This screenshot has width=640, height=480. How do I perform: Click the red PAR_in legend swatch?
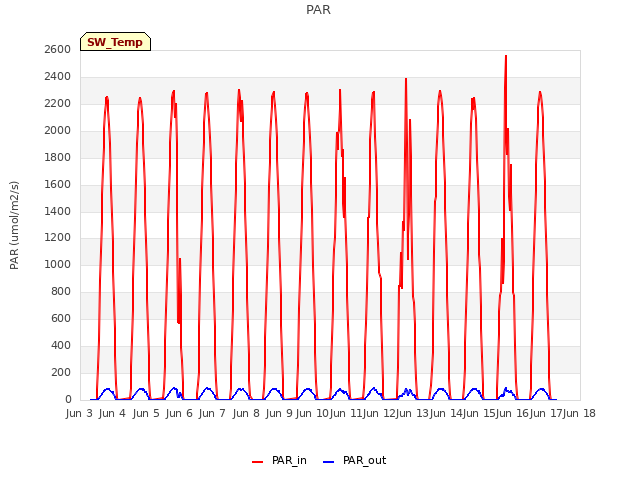point(258,462)
